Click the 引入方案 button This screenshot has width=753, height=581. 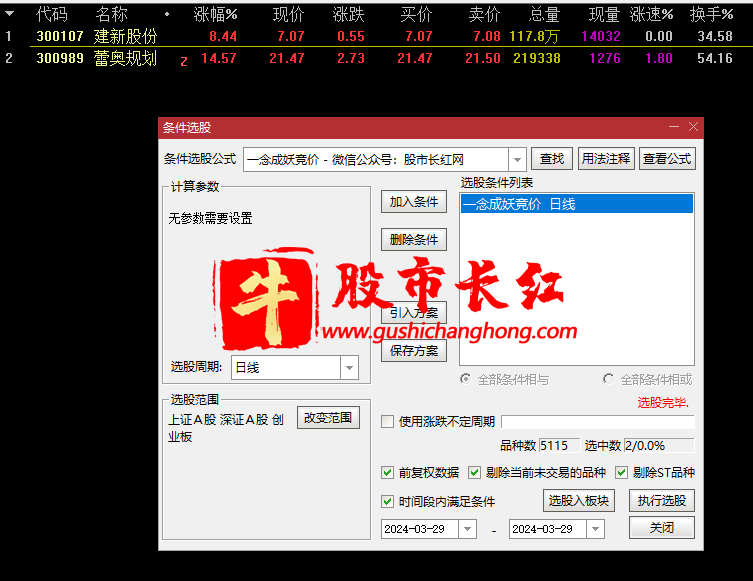click(x=414, y=313)
